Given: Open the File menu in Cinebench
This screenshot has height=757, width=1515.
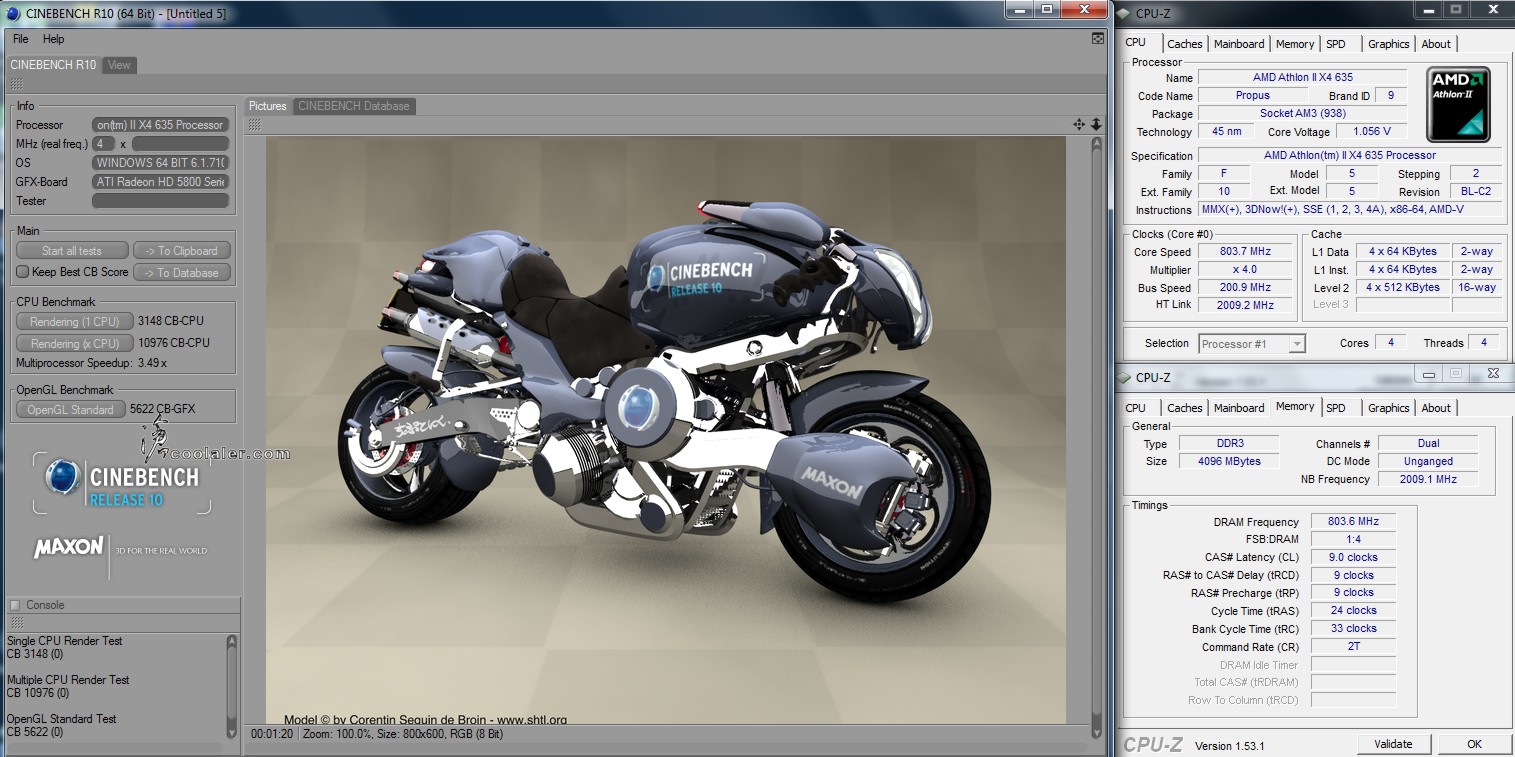Looking at the screenshot, I should click(x=20, y=39).
